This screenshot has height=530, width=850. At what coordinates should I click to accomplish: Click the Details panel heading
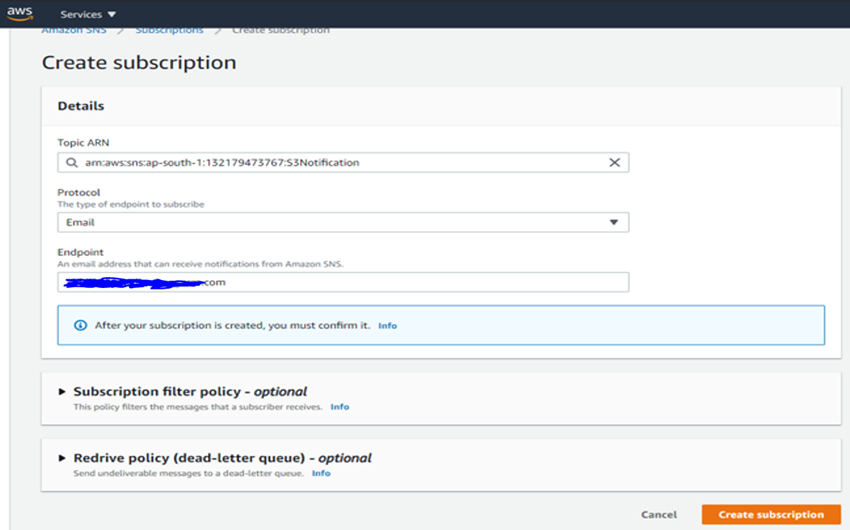coord(81,106)
